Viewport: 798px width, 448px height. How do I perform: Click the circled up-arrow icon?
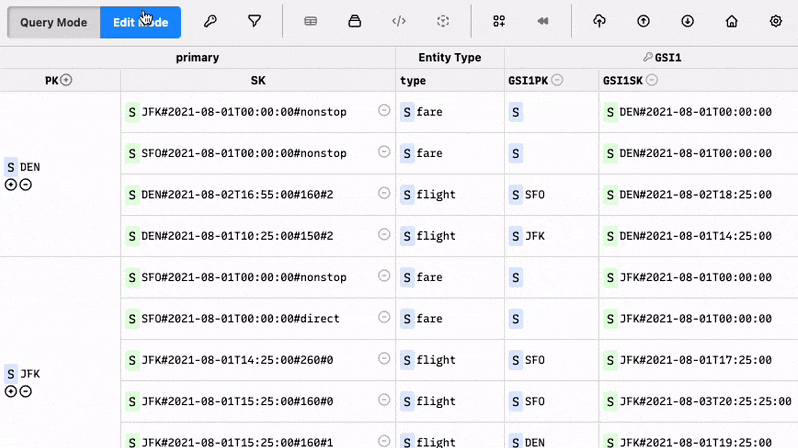643,21
